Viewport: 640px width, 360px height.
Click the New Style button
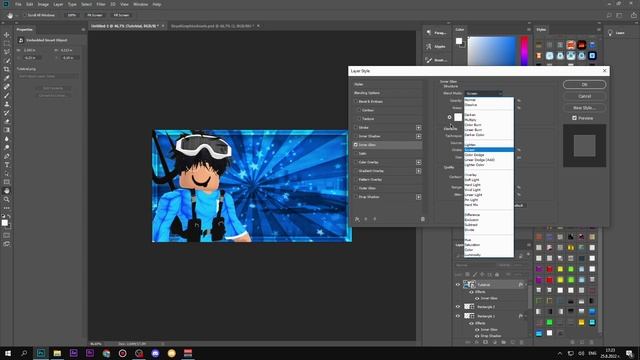(584, 108)
